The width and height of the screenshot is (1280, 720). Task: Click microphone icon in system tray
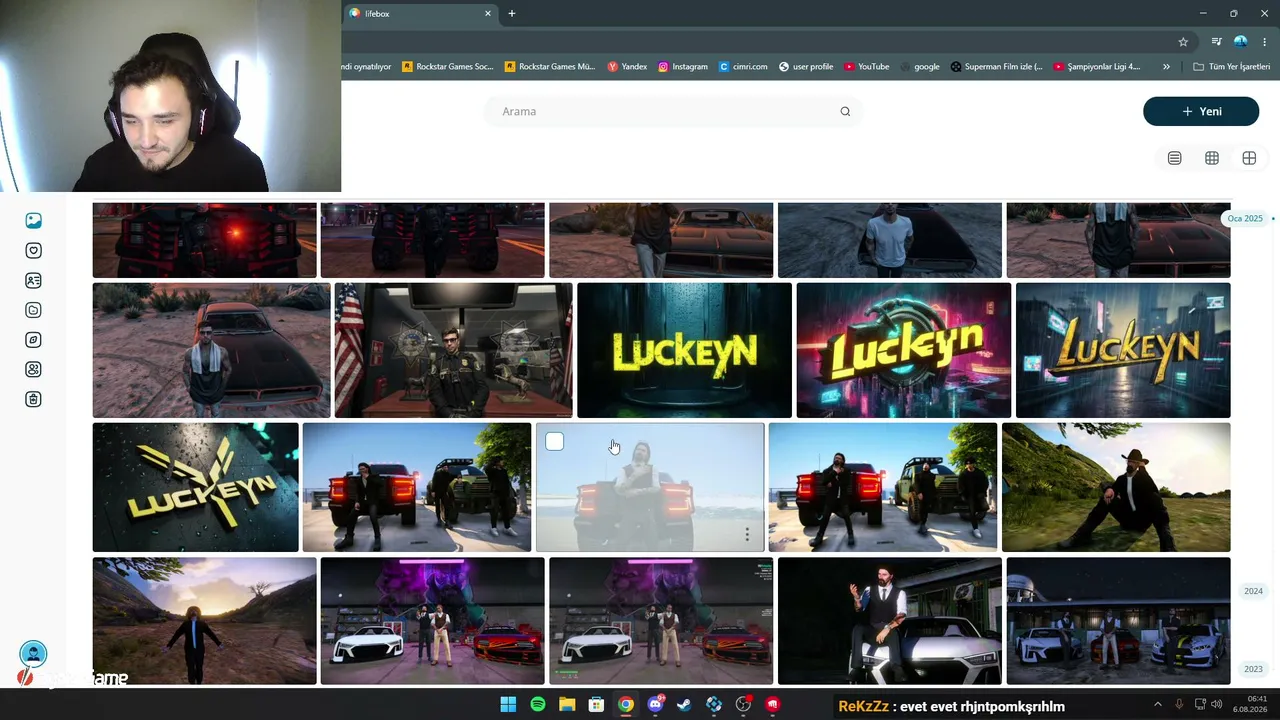(1179, 704)
